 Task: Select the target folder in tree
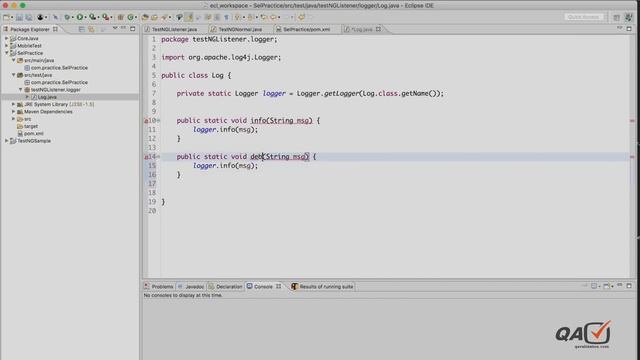coord(31,126)
